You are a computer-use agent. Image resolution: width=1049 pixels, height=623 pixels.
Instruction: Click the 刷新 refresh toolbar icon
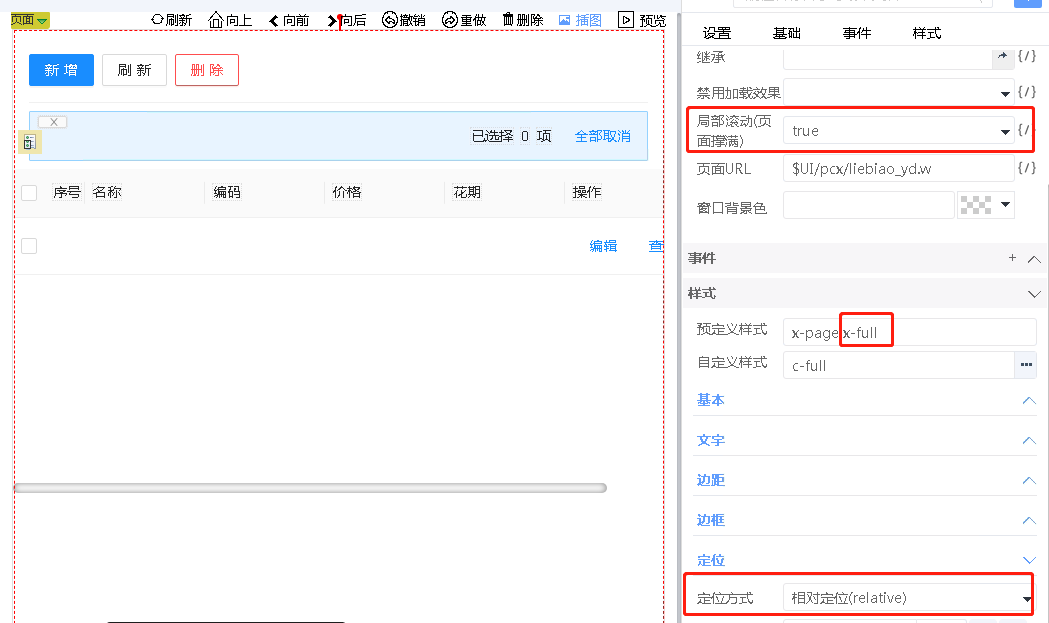pos(157,20)
